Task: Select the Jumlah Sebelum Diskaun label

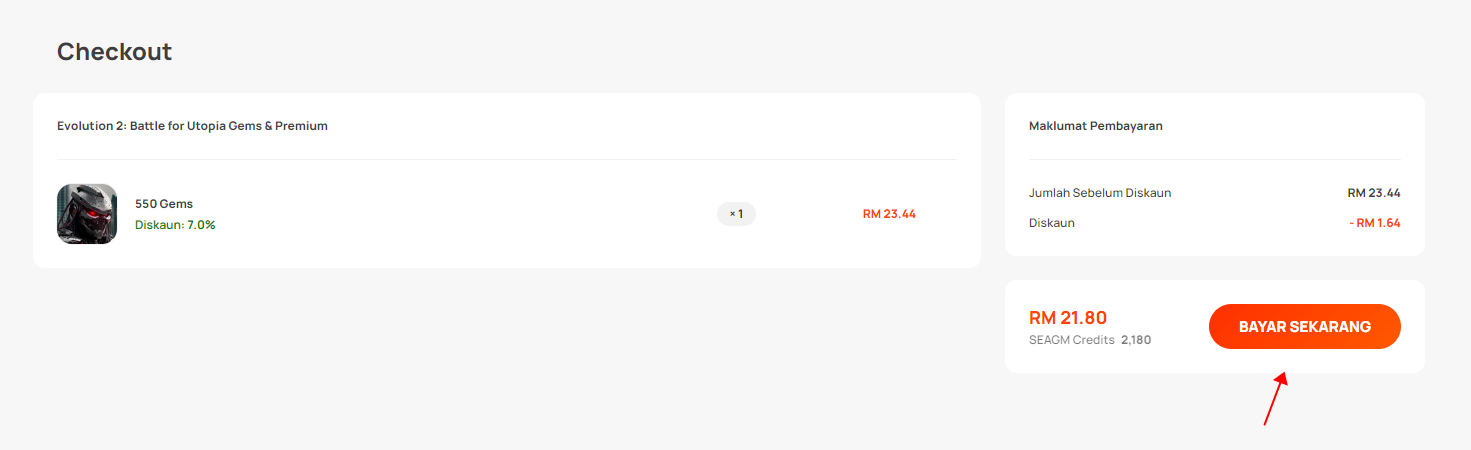Action: click(1100, 193)
